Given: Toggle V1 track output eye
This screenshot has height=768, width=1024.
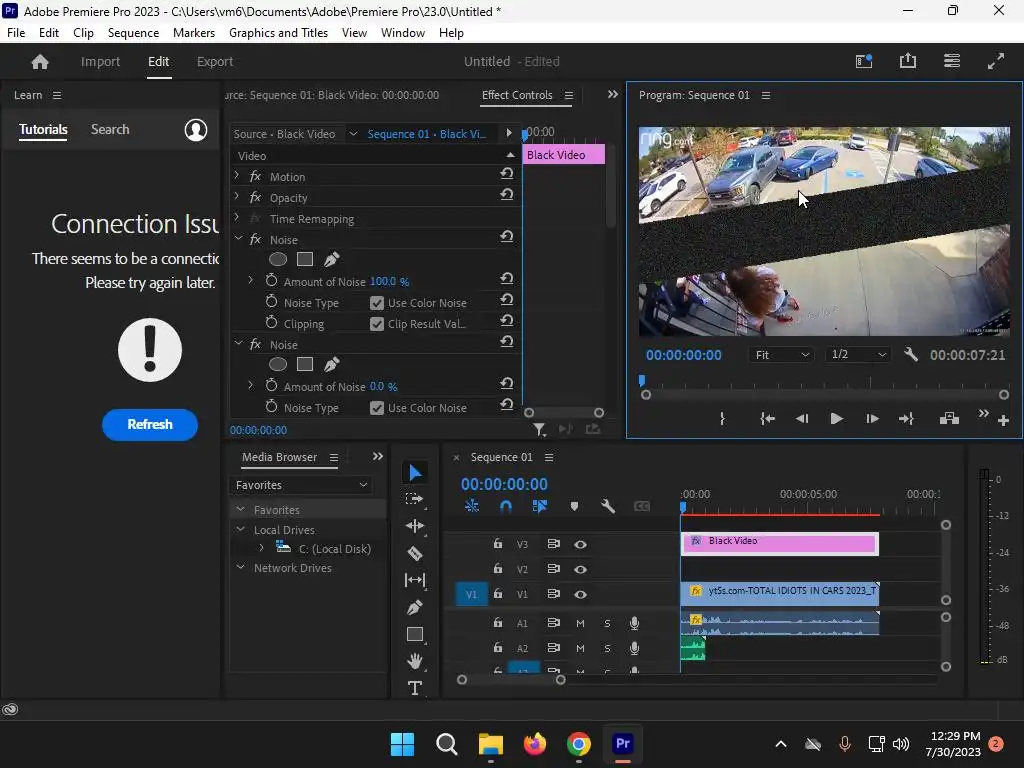Looking at the screenshot, I should coord(580,594).
